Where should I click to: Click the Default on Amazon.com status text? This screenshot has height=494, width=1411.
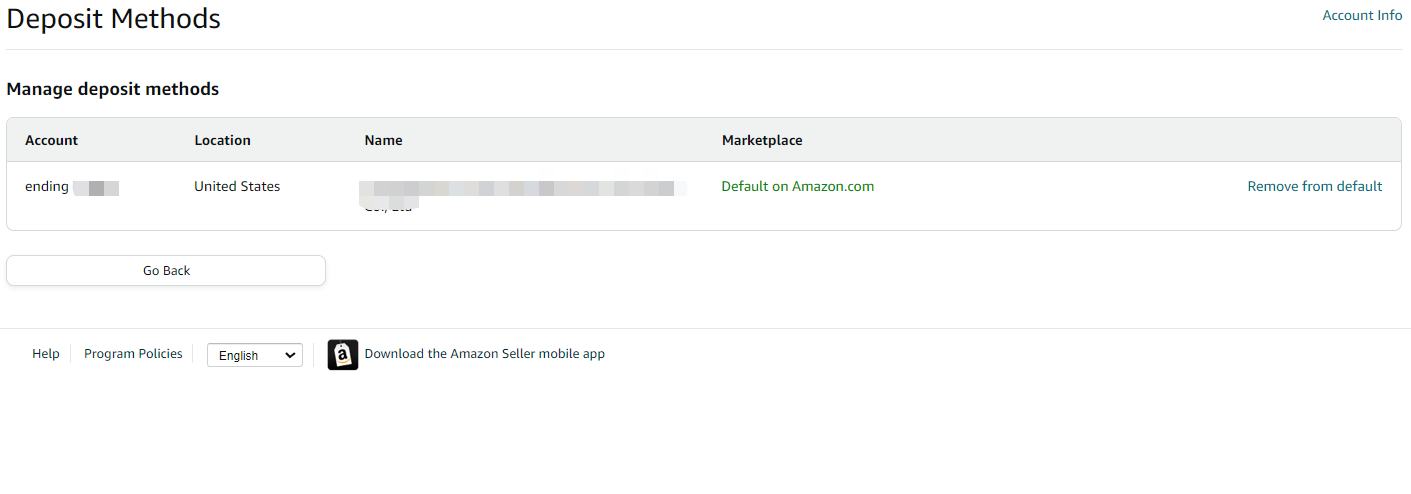[798, 186]
